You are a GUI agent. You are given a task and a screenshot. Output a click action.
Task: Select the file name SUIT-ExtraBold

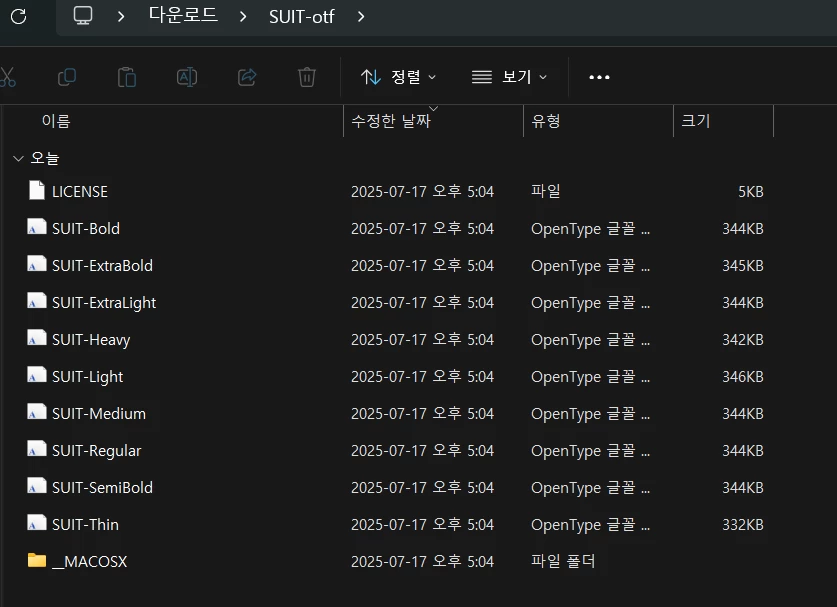tap(102, 265)
